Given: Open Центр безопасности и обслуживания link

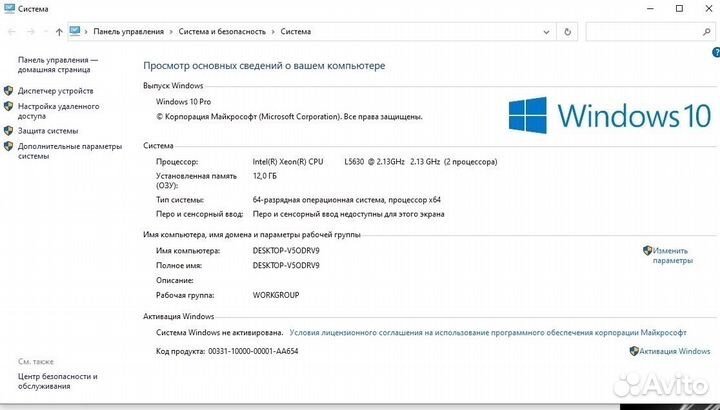Looking at the screenshot, I should [x=57, y=381].
